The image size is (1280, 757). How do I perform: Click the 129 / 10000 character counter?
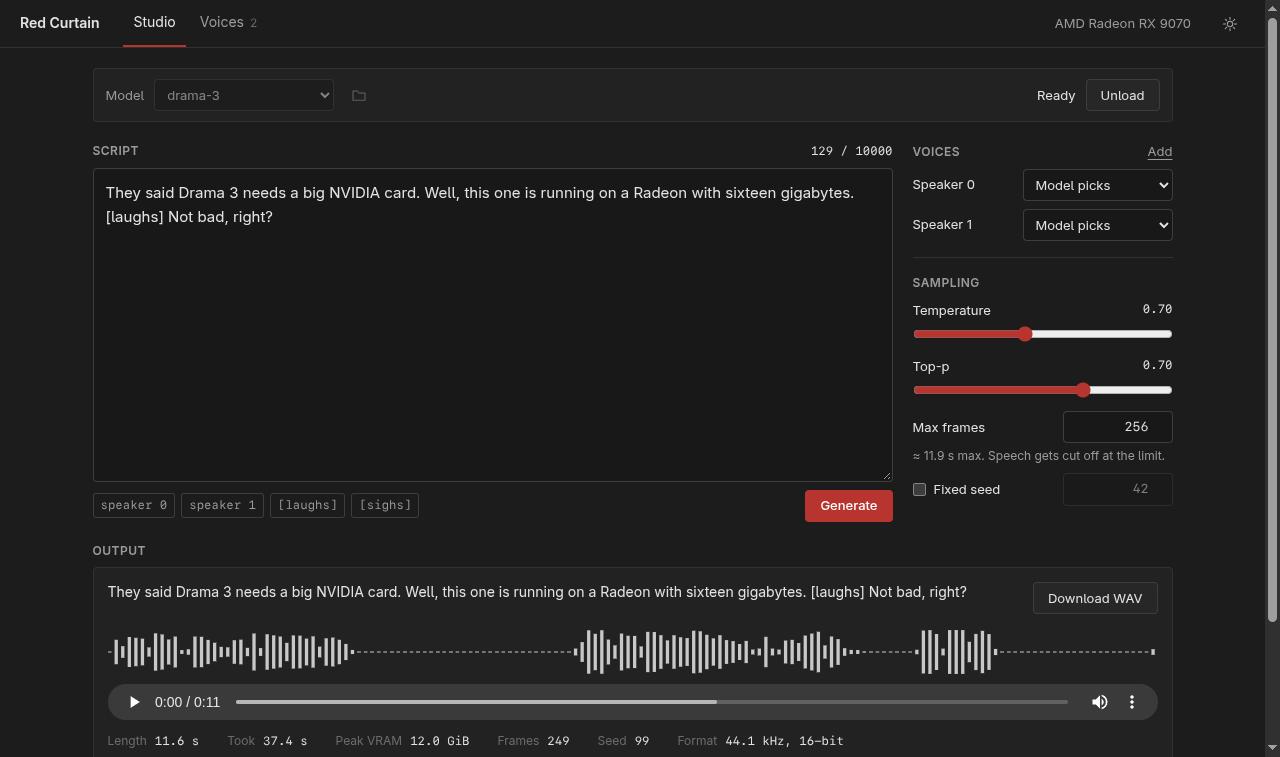tap(852, 151)
